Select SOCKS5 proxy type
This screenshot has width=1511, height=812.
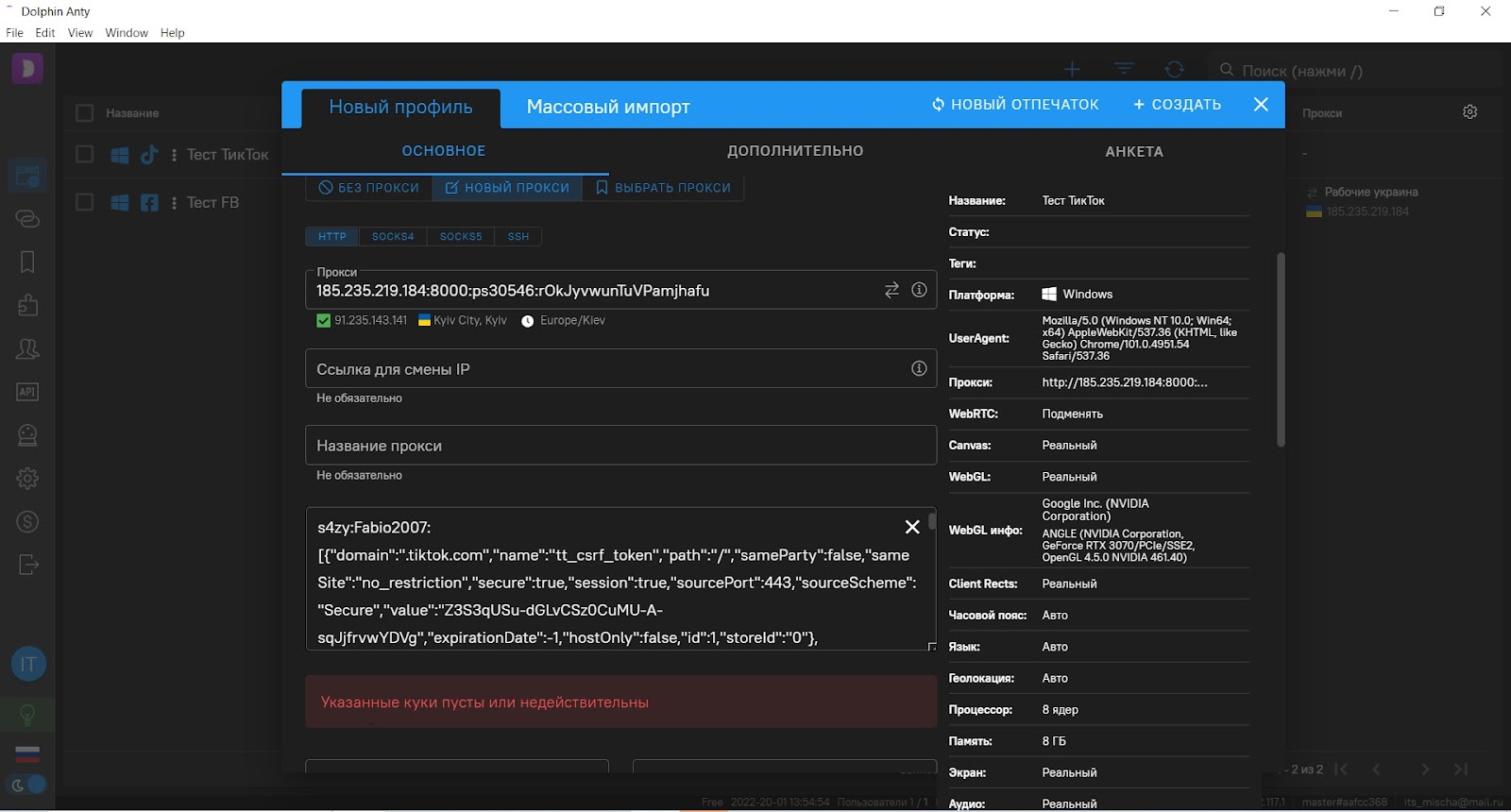[461, 236]
